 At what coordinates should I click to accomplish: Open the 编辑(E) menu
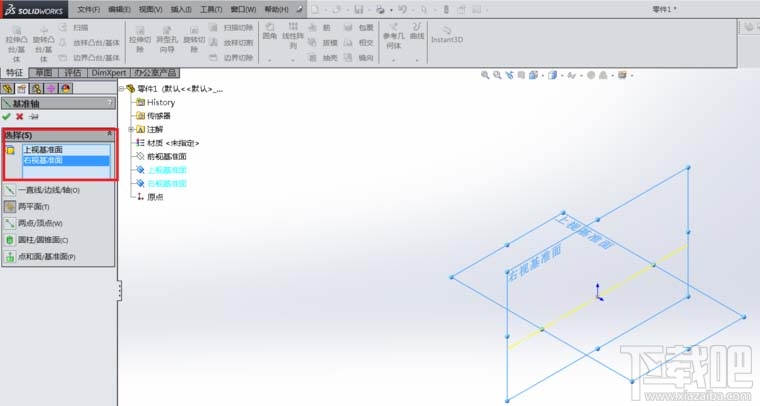(119, 9)
